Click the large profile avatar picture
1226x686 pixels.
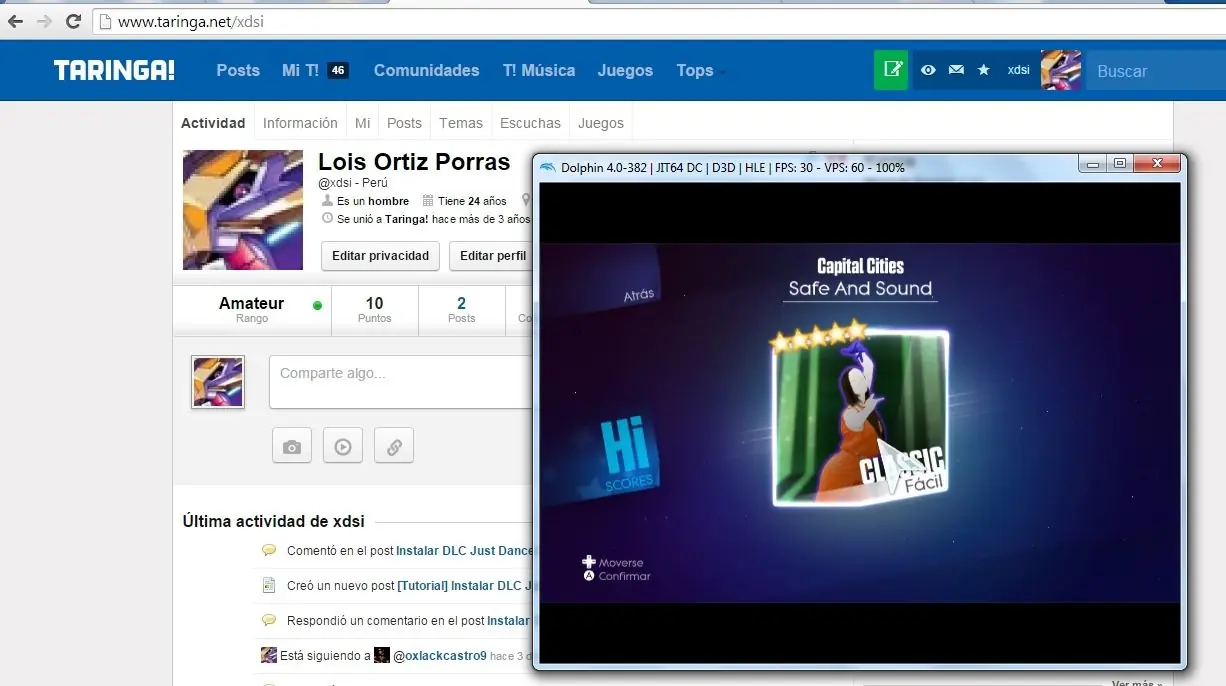[x=243, y=209]
